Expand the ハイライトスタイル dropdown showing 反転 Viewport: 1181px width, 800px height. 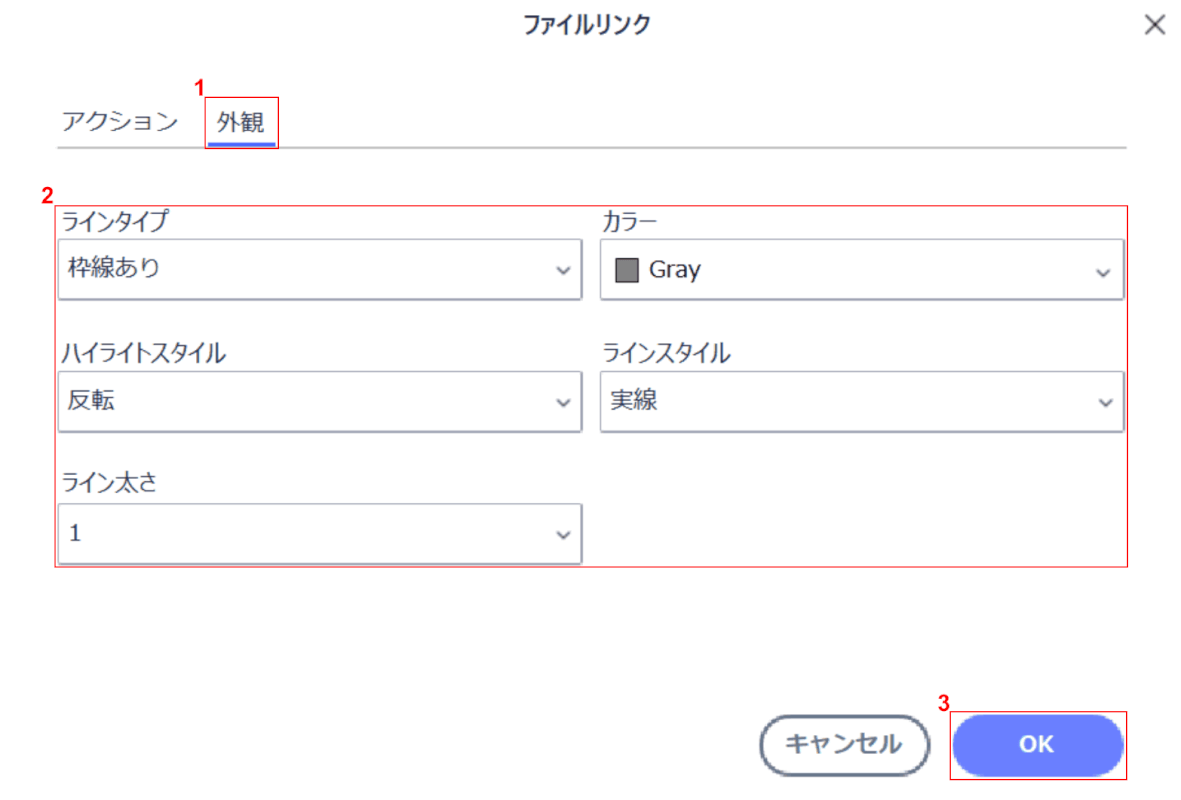300,401
